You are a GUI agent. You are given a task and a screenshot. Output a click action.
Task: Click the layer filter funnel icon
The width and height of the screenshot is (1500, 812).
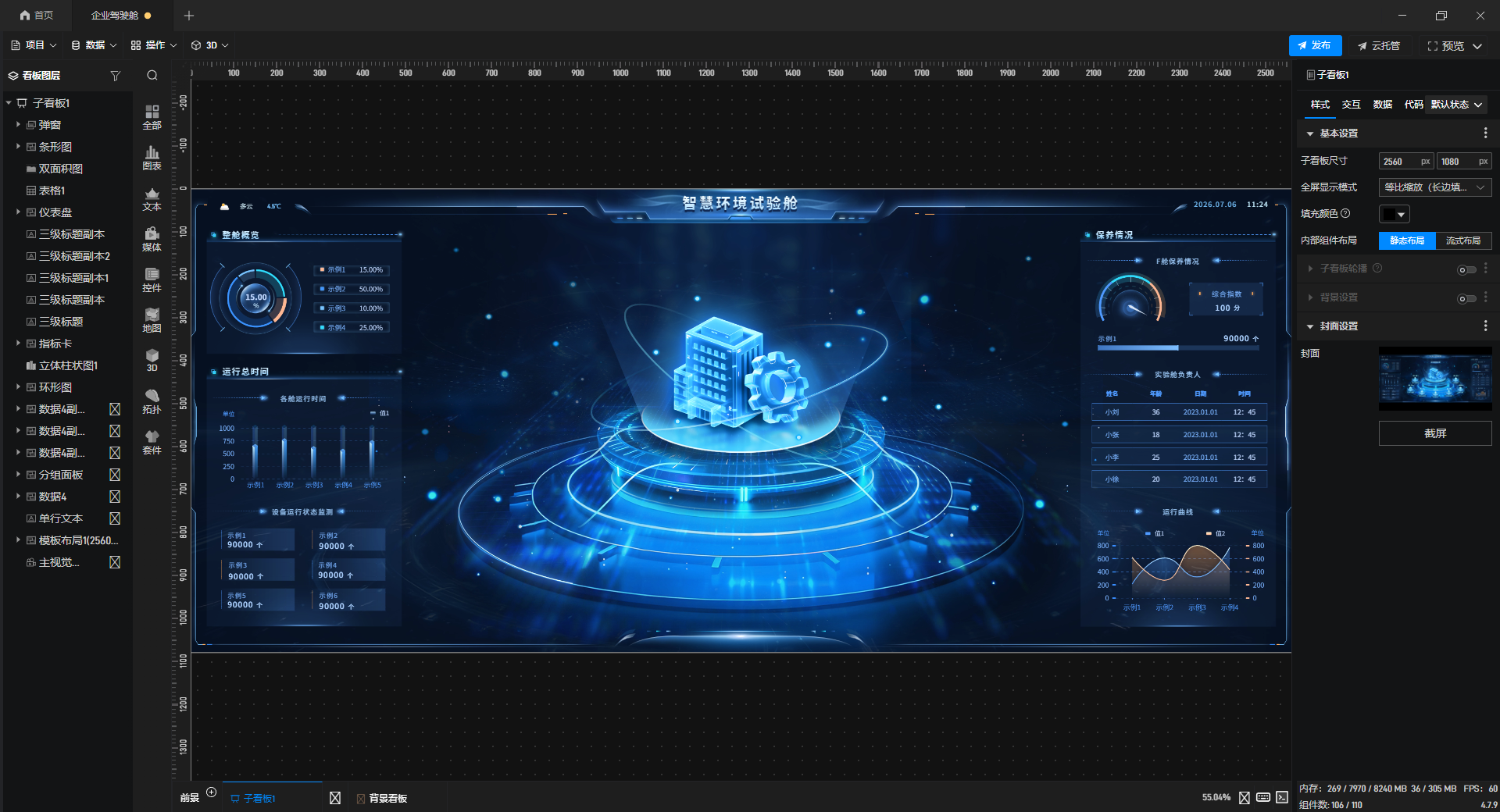(x=116, y=76)
